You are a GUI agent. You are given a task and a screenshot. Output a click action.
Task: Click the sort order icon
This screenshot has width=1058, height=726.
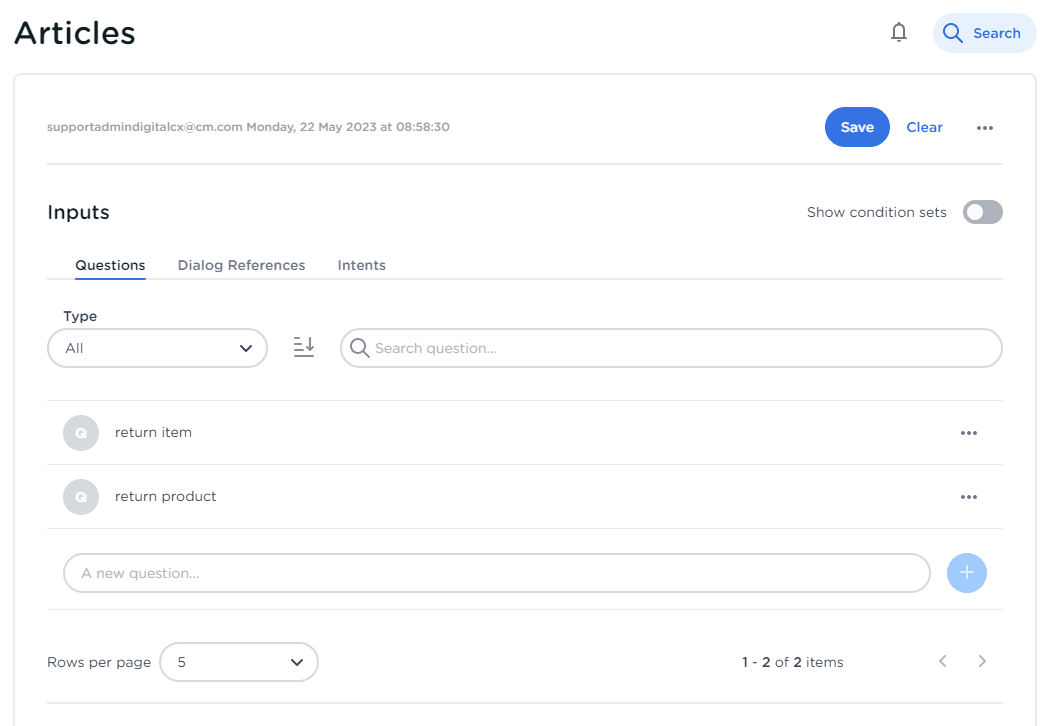[304, 348]
